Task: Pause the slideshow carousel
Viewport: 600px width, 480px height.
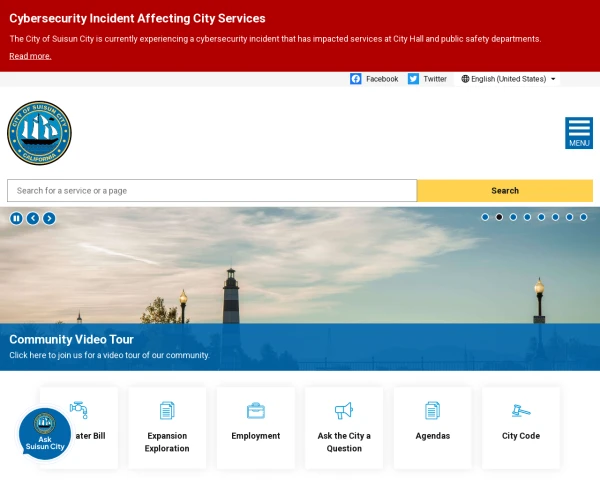Action: (16, 218)
